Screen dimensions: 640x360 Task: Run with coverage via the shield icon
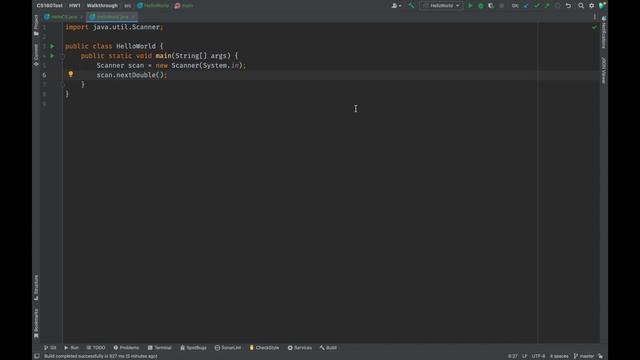[491, 6]
